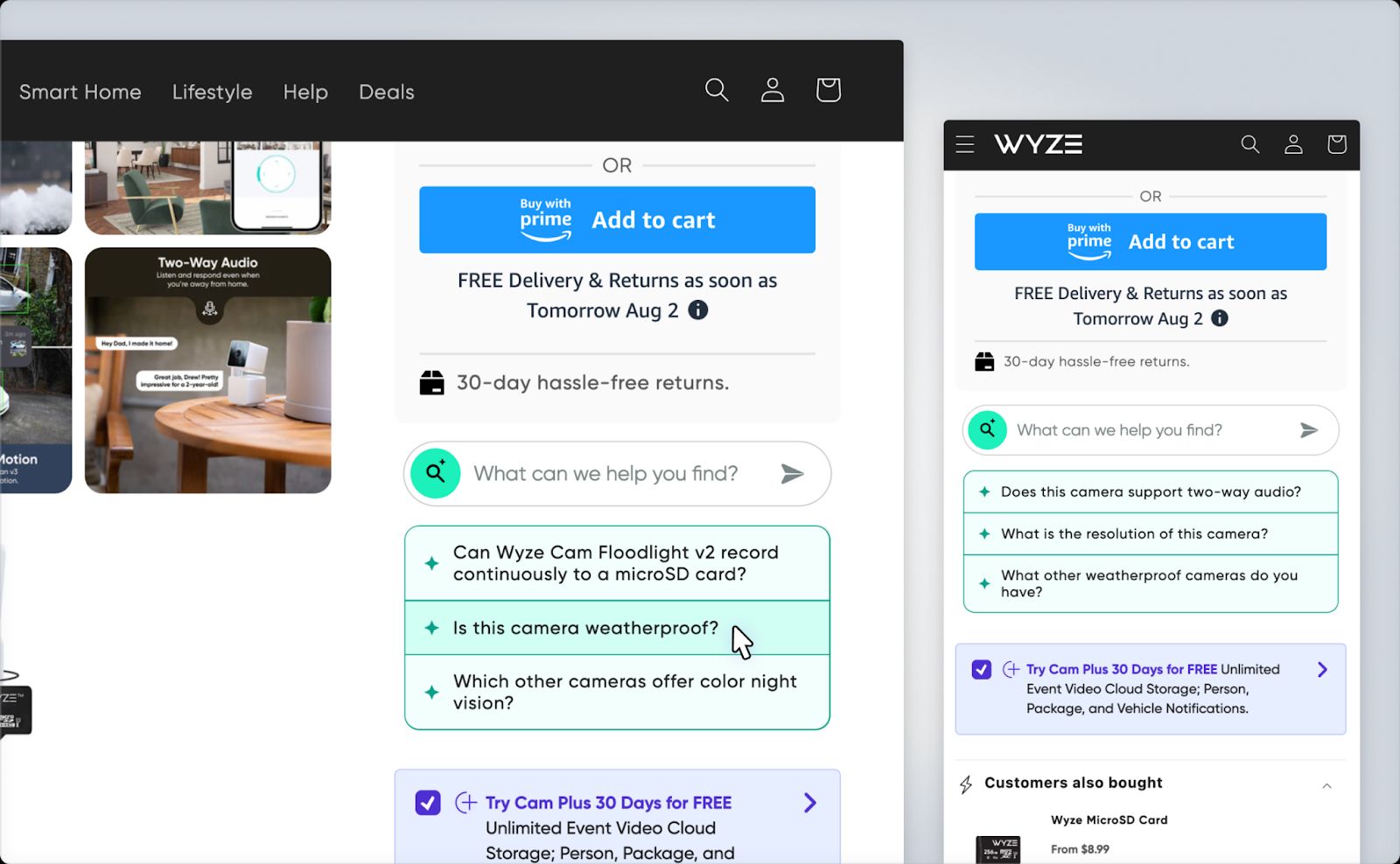Open the Smart Home menu
1400x864 pixels.
pyautogui.click(x=80, y=92)
